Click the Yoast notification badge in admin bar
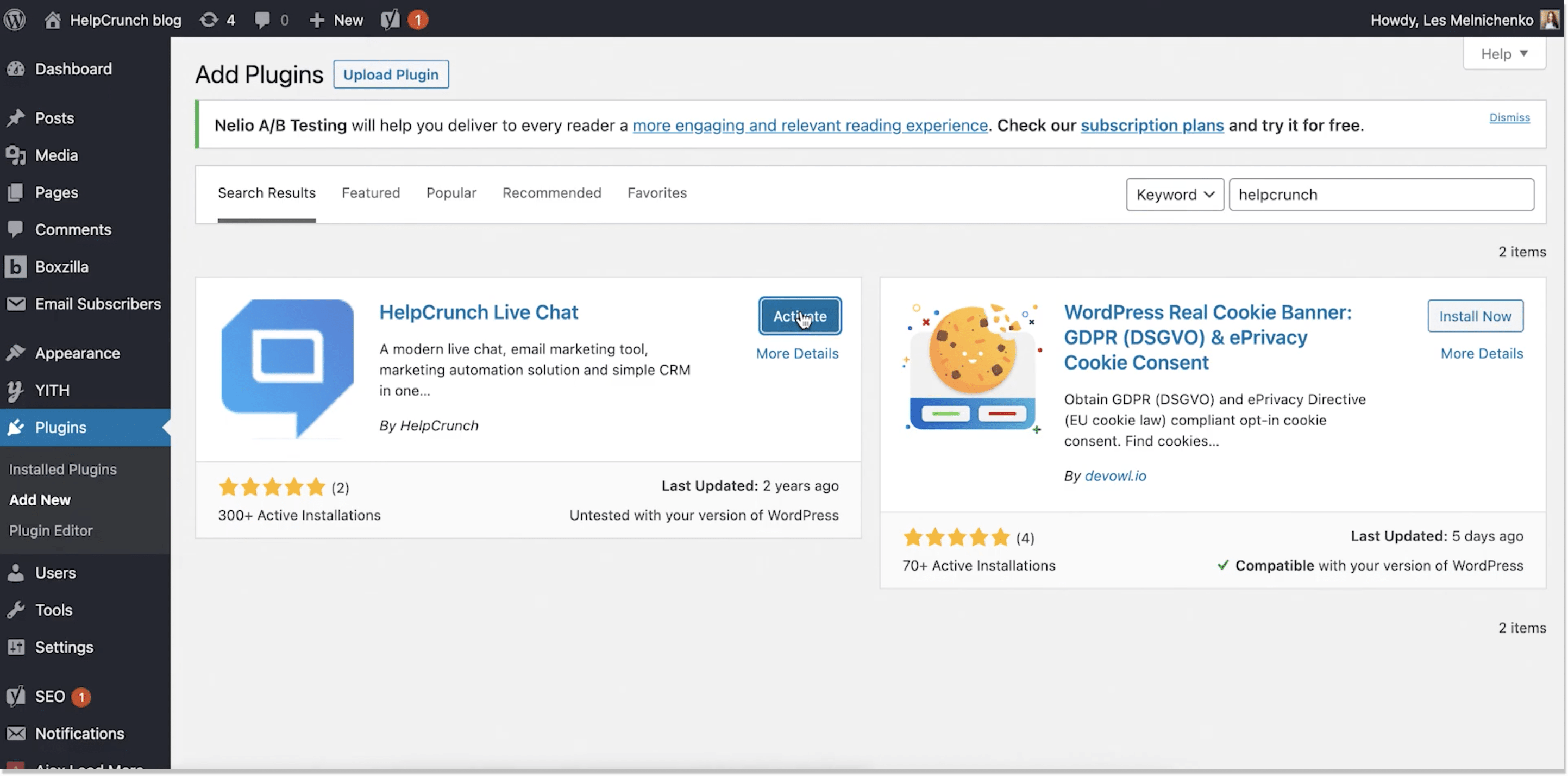 pyautogui.click(x=418, y=20)
